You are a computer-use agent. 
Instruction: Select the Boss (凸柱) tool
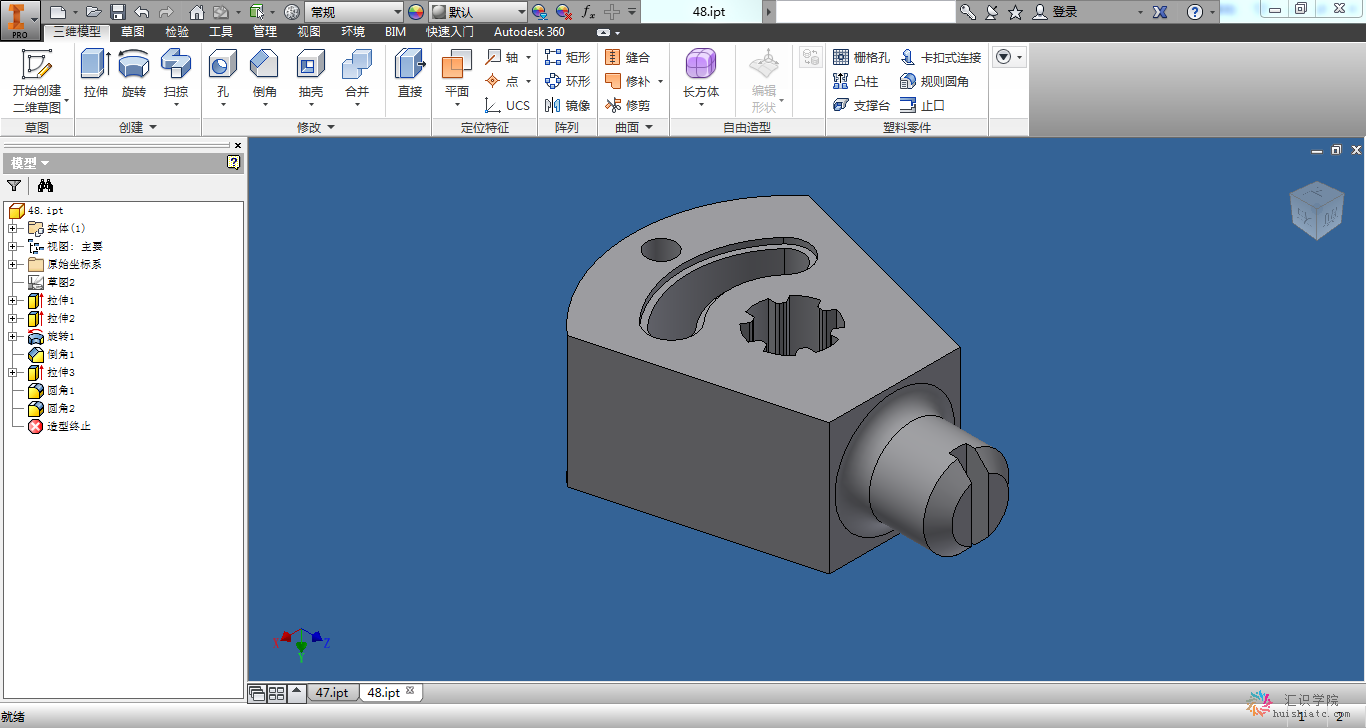[856, 81]
